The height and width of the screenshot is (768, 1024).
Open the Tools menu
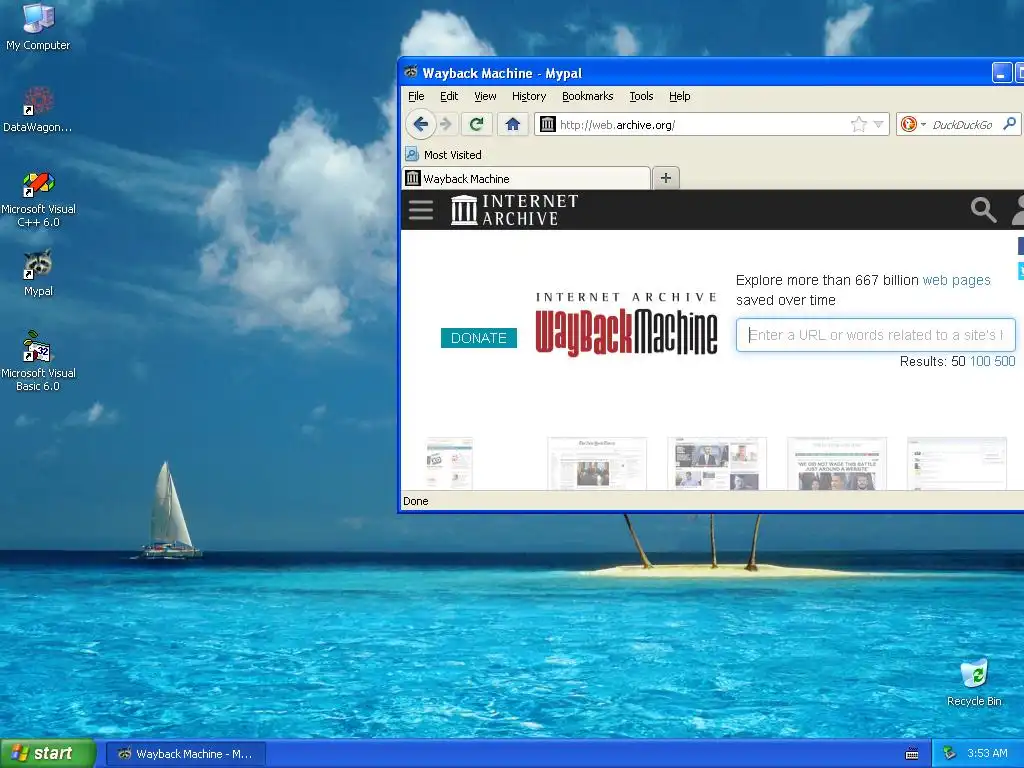[x=641, y=96]
